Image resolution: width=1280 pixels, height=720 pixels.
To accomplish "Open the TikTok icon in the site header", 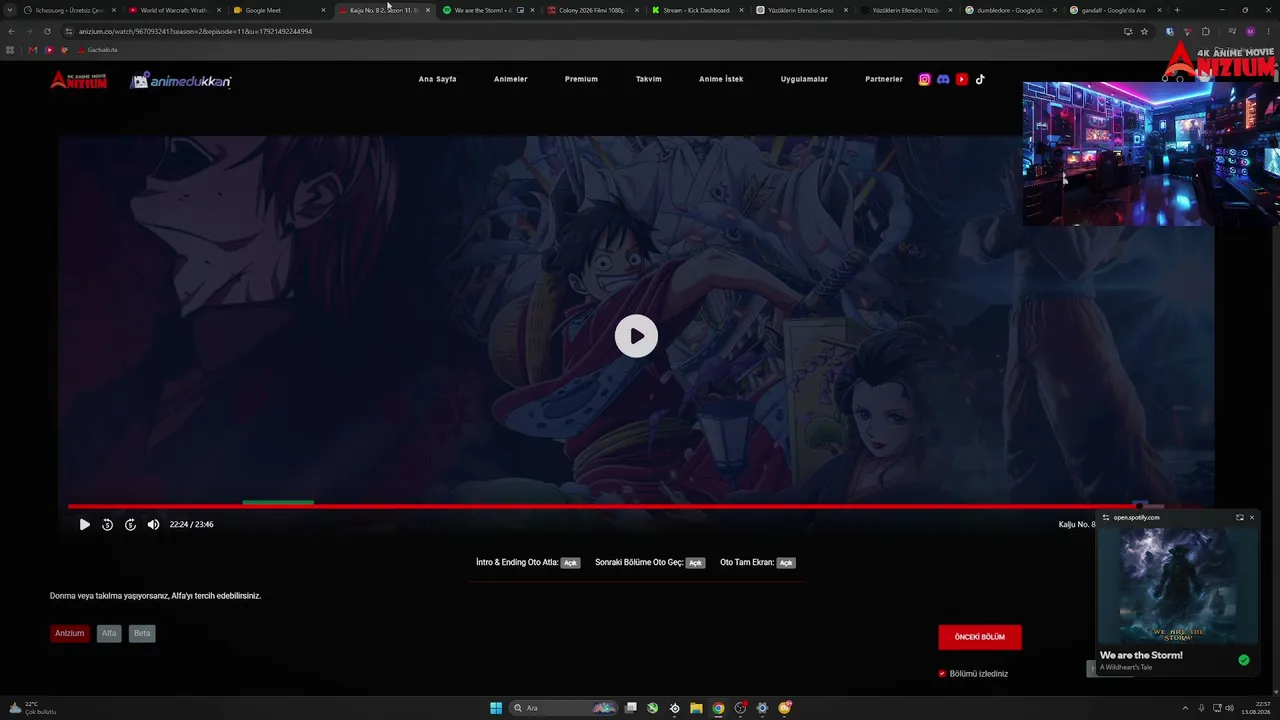I will tap(980, 79).
